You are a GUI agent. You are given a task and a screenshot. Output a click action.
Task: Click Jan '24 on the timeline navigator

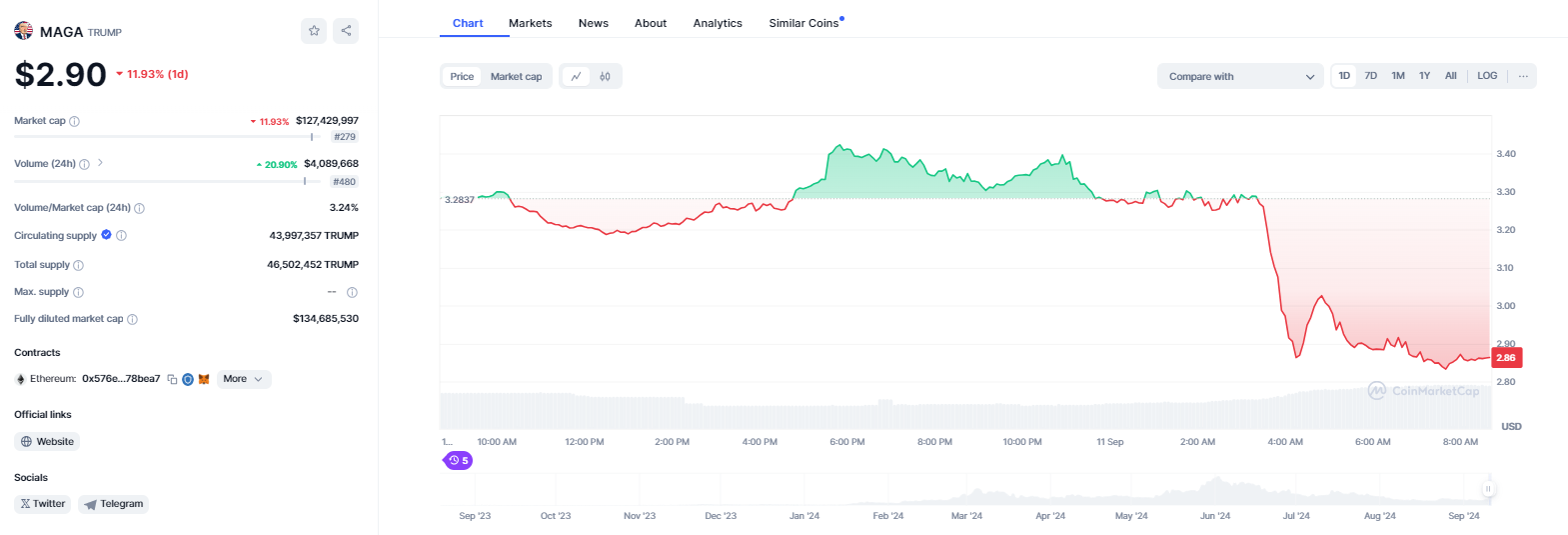(804, 516)
